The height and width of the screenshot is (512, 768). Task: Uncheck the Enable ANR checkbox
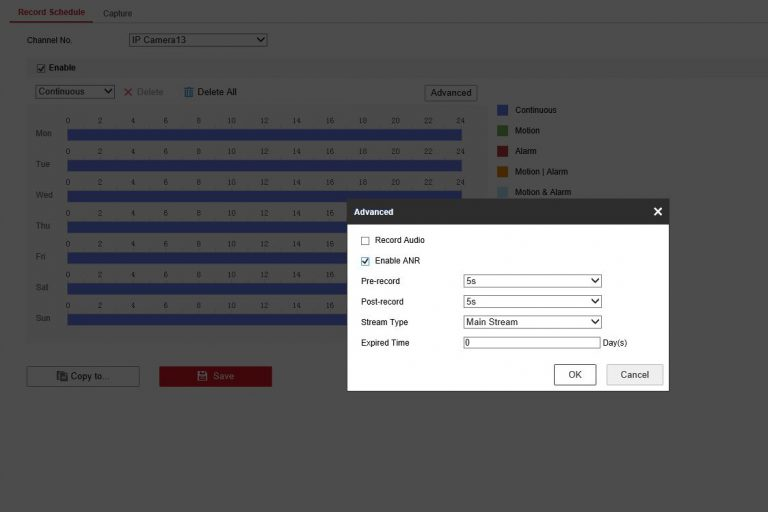(x=365, y=261)
